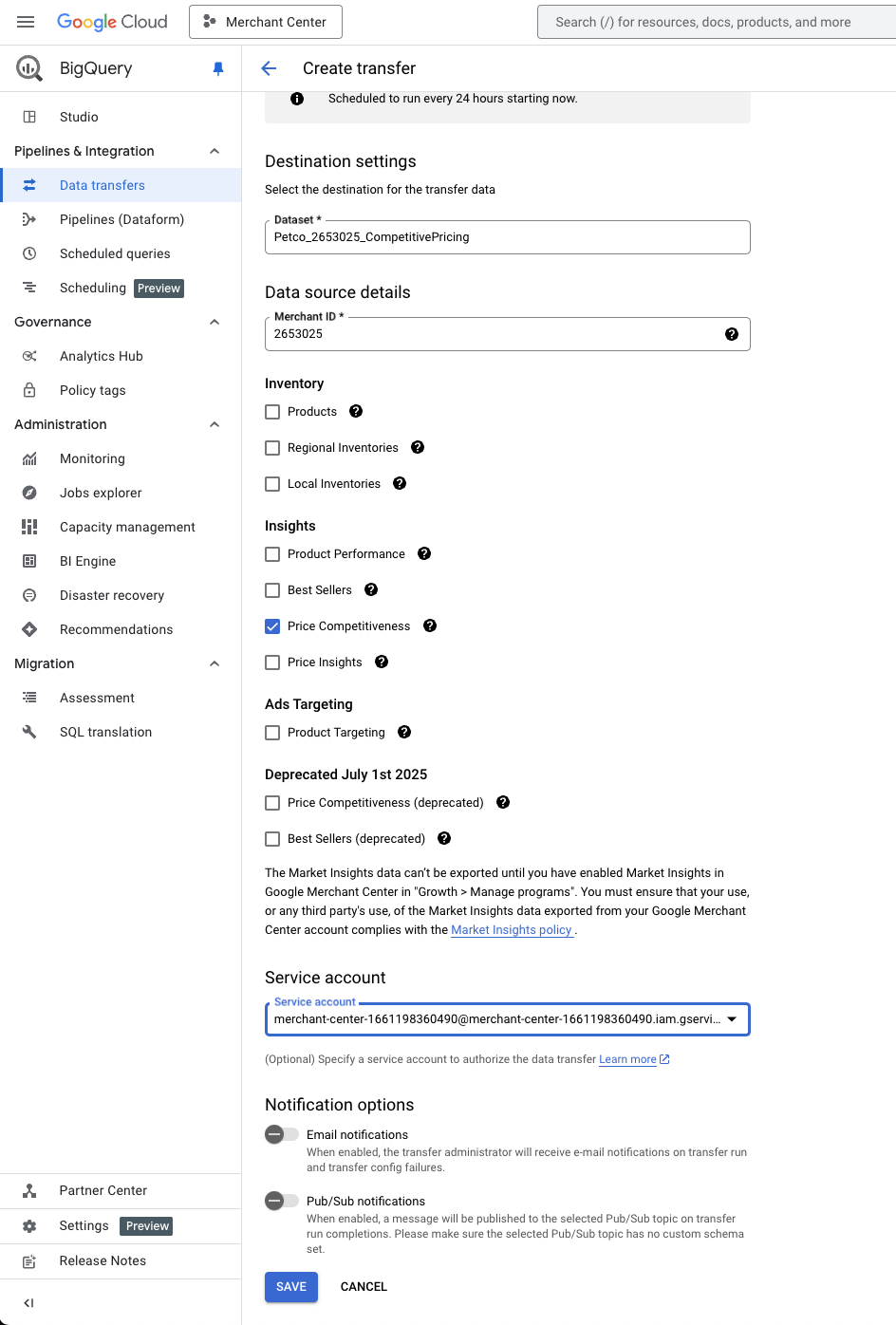This screenshot has height=1325, width=896.
Task: Go to Scheduled queries
Action: [x=115, y=253]
